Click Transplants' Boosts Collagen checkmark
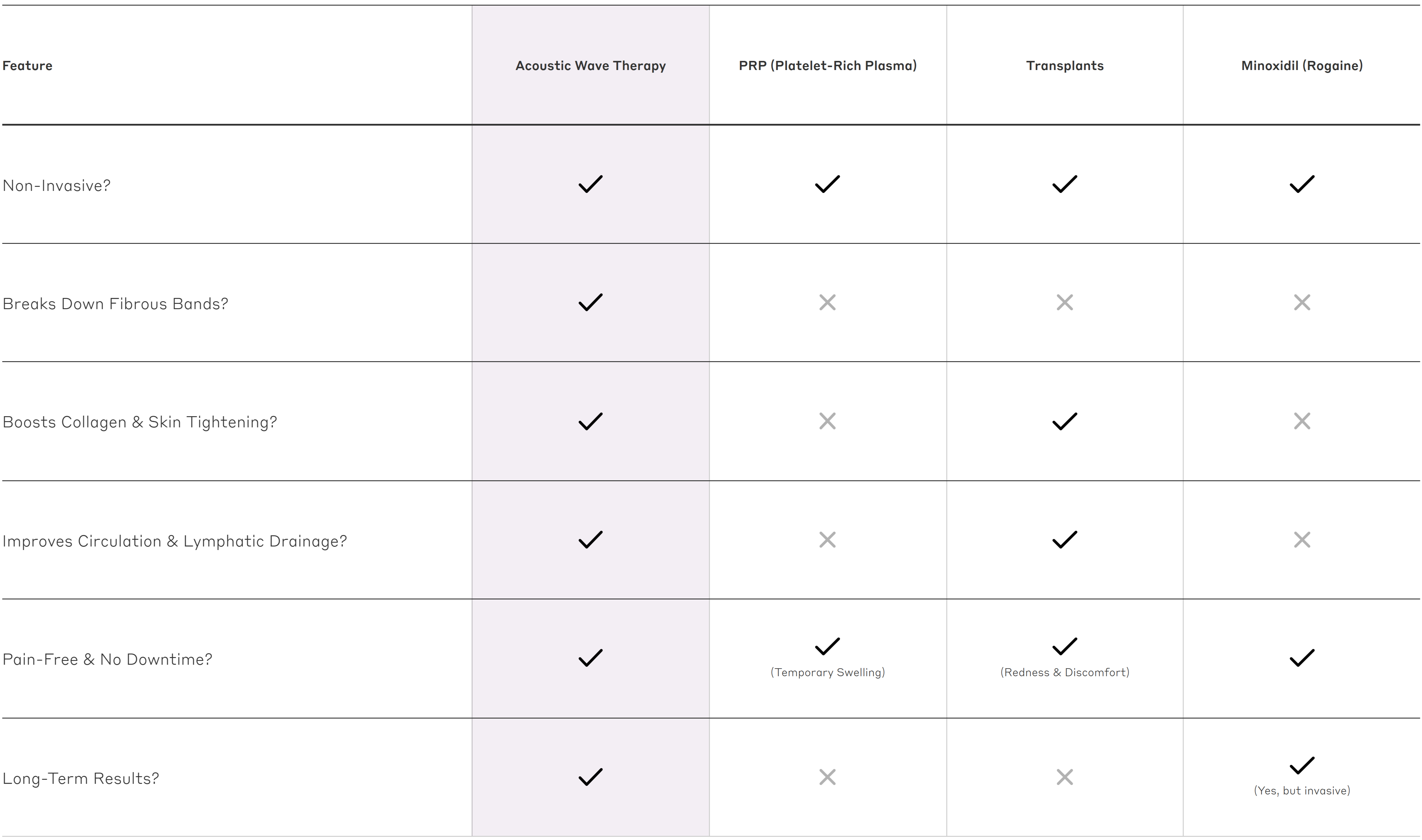The image size is (1422, 840). tap(1064, 421)
